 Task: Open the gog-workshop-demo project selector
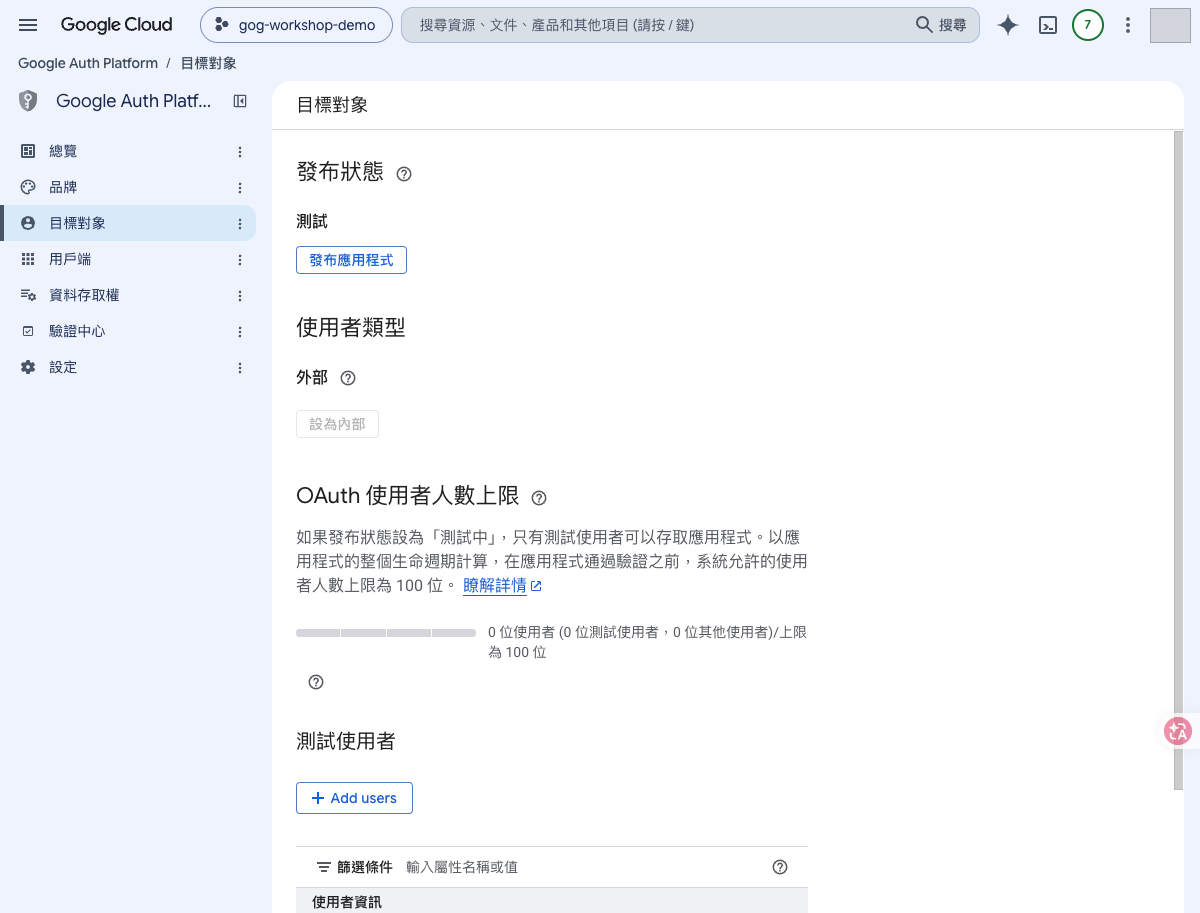(296, 25)
